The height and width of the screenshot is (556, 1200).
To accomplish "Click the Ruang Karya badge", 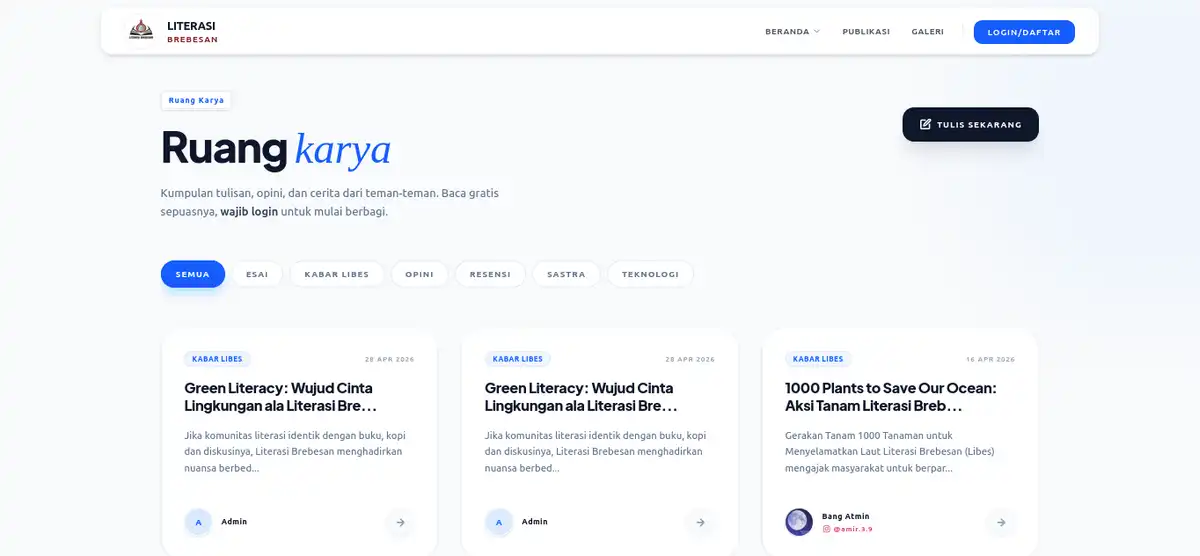I will tap(197, 100).
